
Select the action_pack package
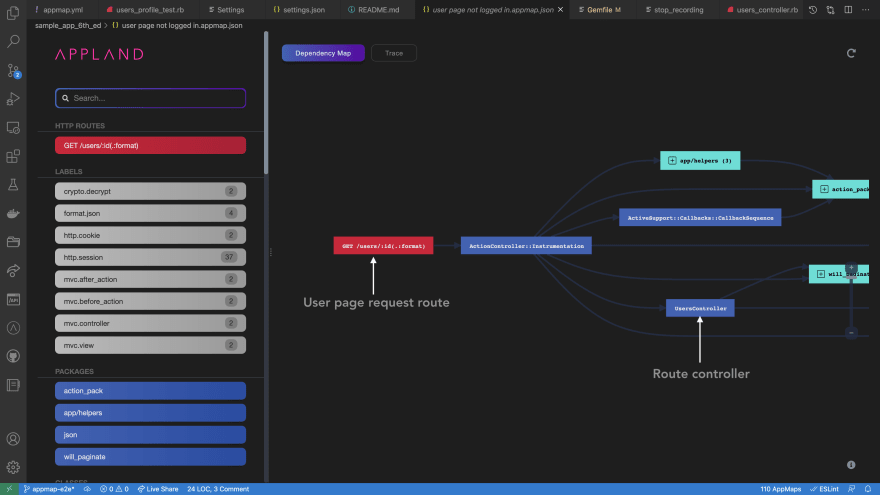(150, 391)
